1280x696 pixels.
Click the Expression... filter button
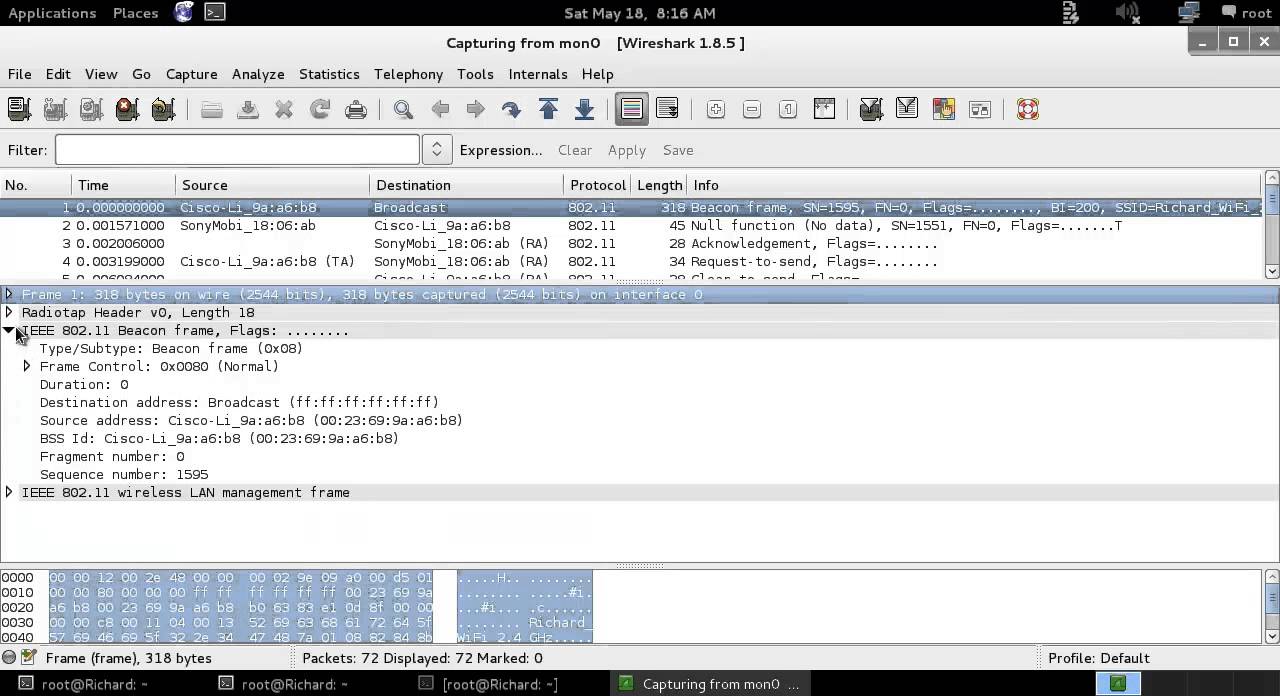click(501, 150)
